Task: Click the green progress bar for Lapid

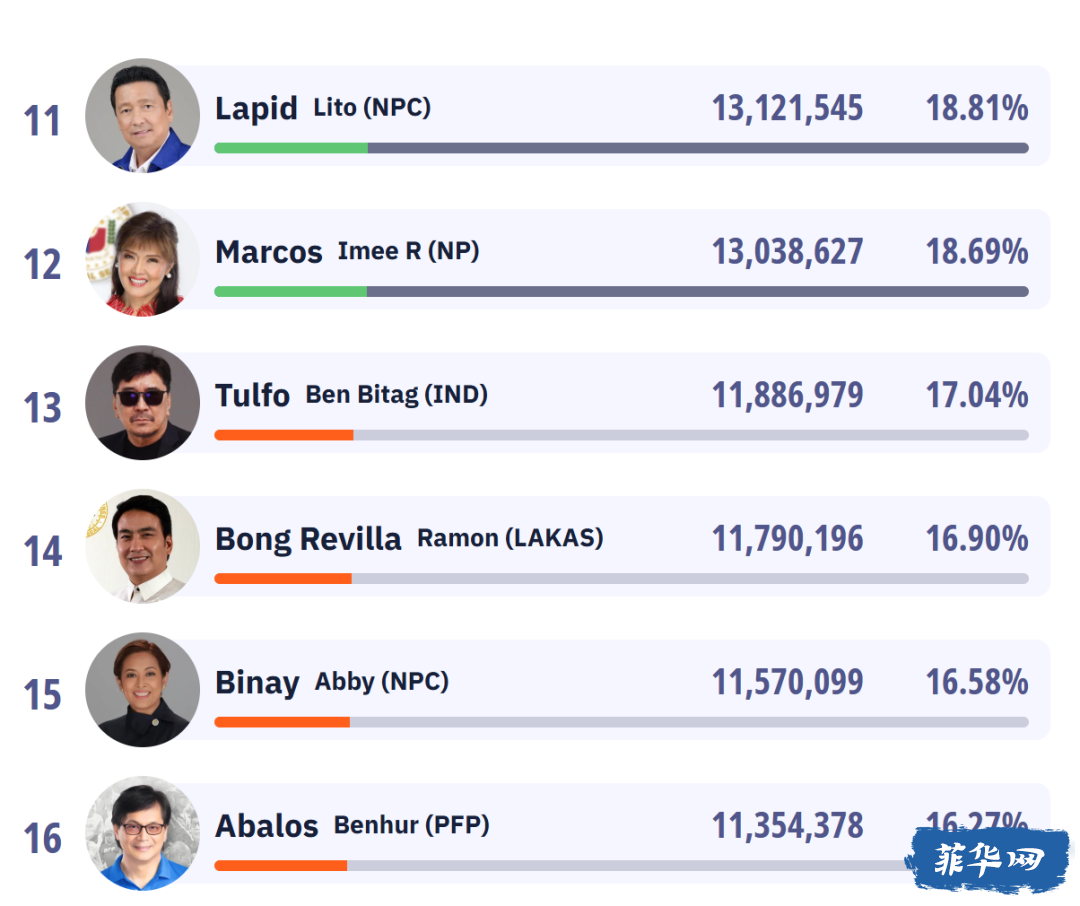Action: [291, 148]
